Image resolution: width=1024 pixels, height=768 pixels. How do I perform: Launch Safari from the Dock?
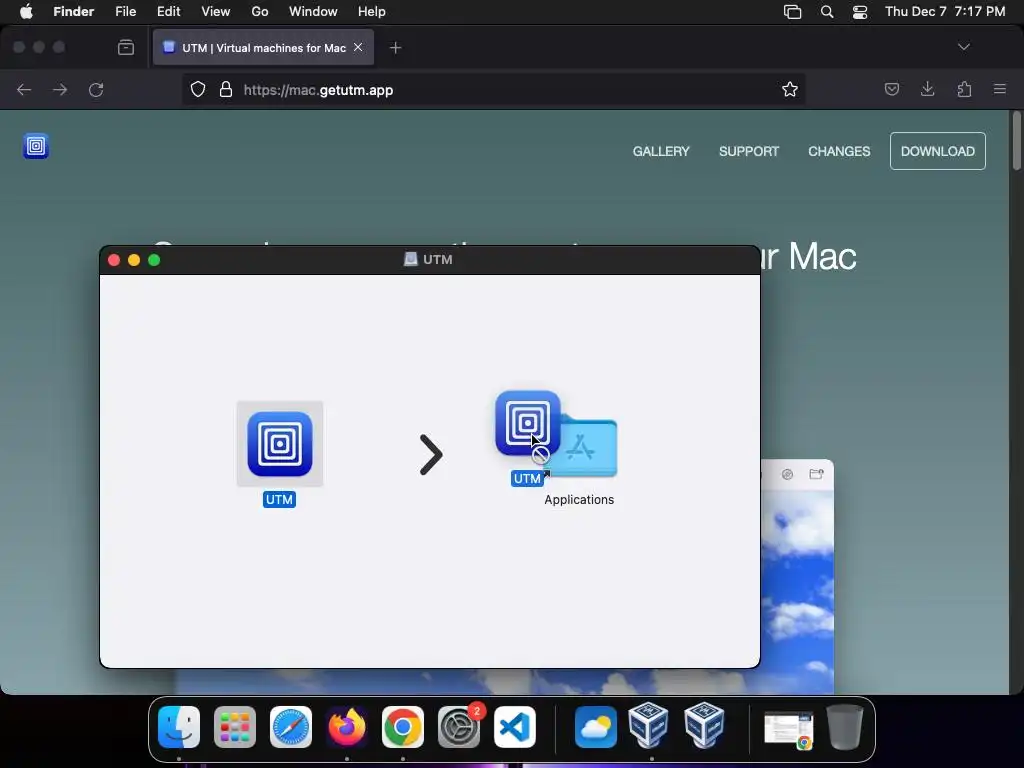[291, 726]
